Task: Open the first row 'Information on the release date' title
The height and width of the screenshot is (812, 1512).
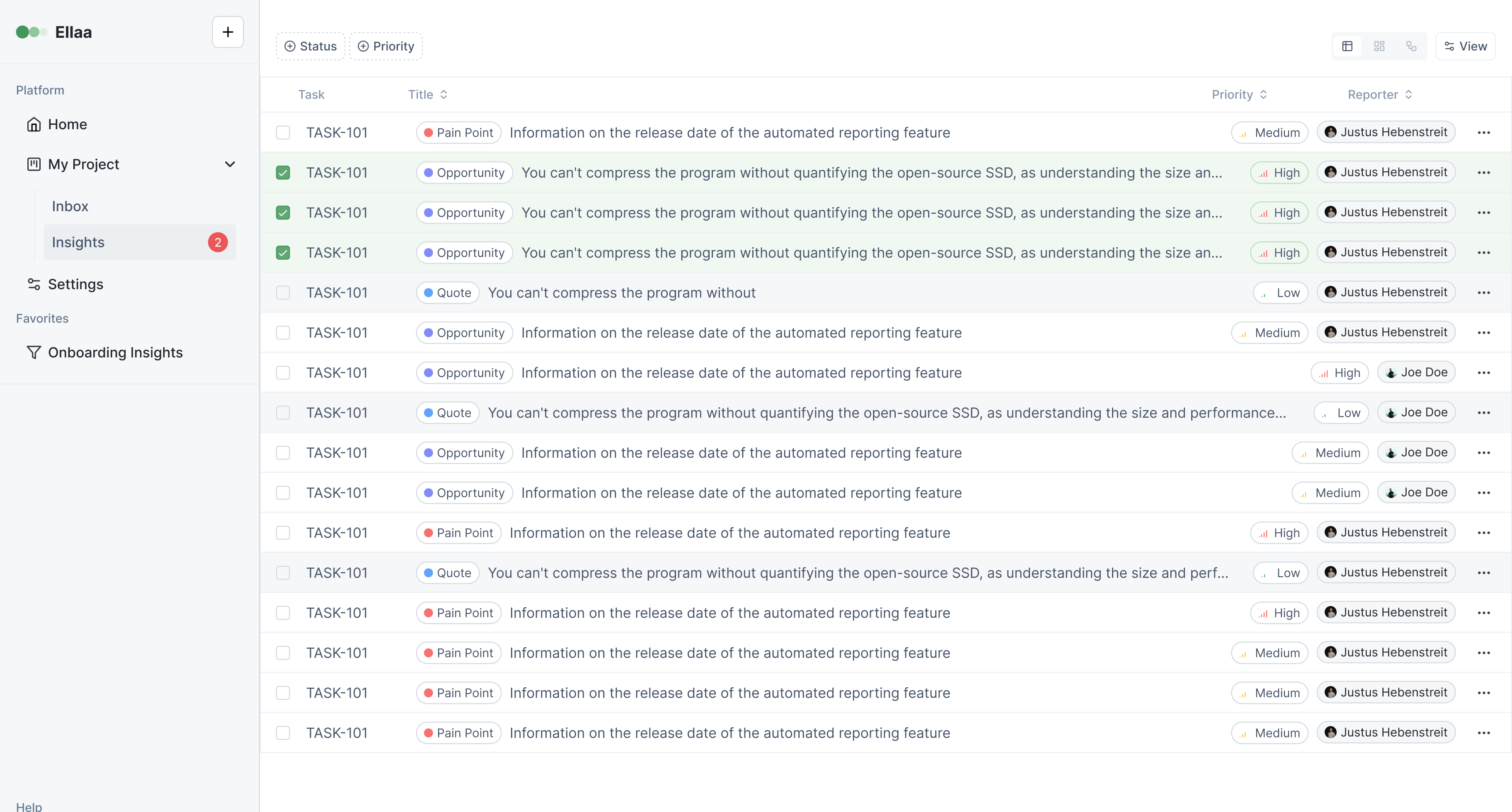Action: tap(729, 133)
